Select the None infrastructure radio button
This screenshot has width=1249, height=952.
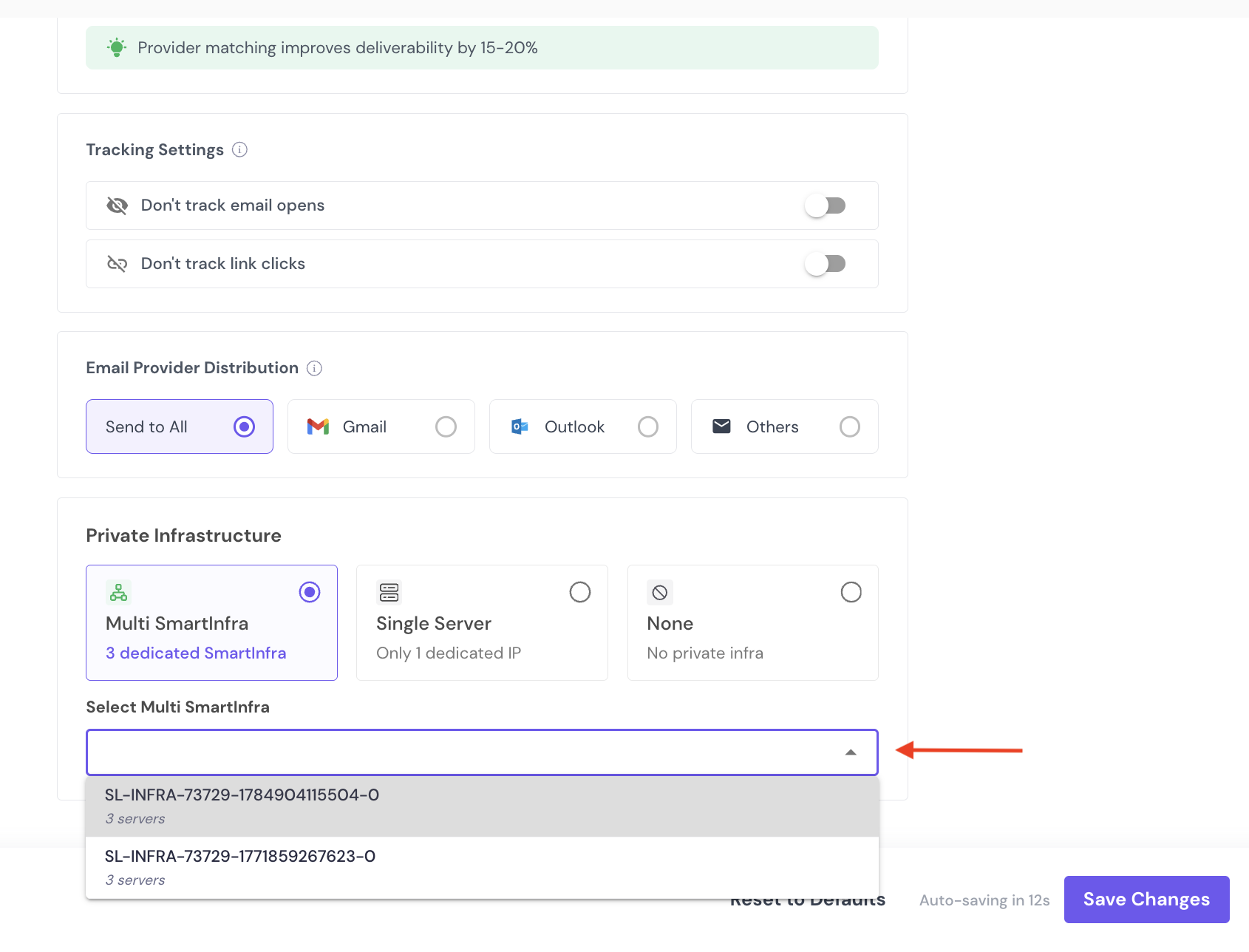(851, 592)
